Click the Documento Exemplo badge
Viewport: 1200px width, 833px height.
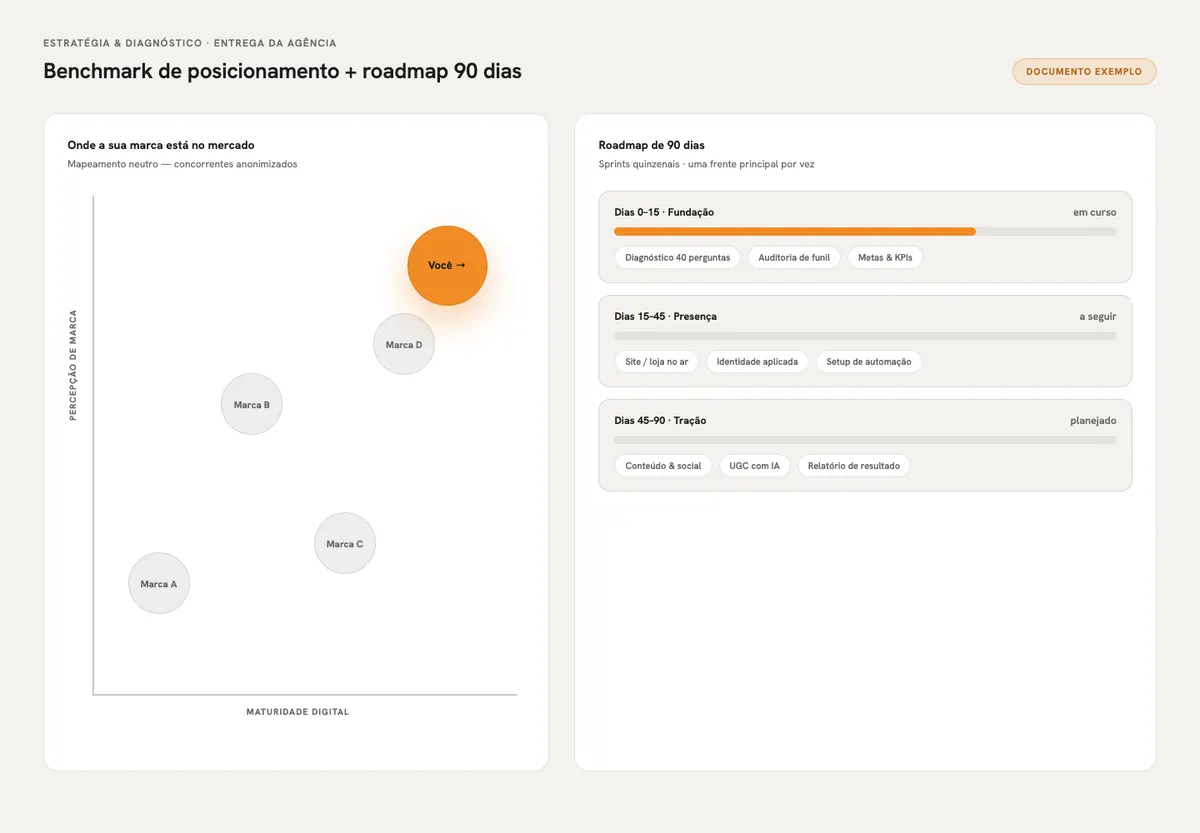point(1084,71)
